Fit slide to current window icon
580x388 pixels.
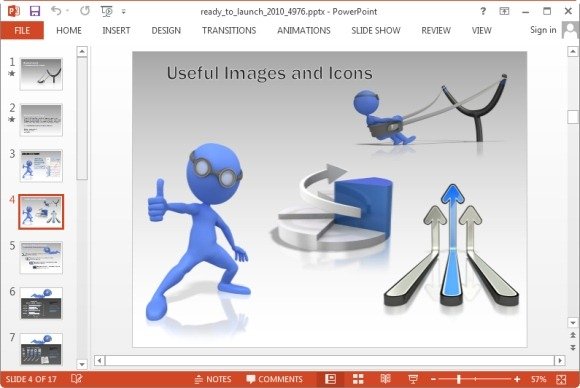pyautogui.click(x=561, y=379)
